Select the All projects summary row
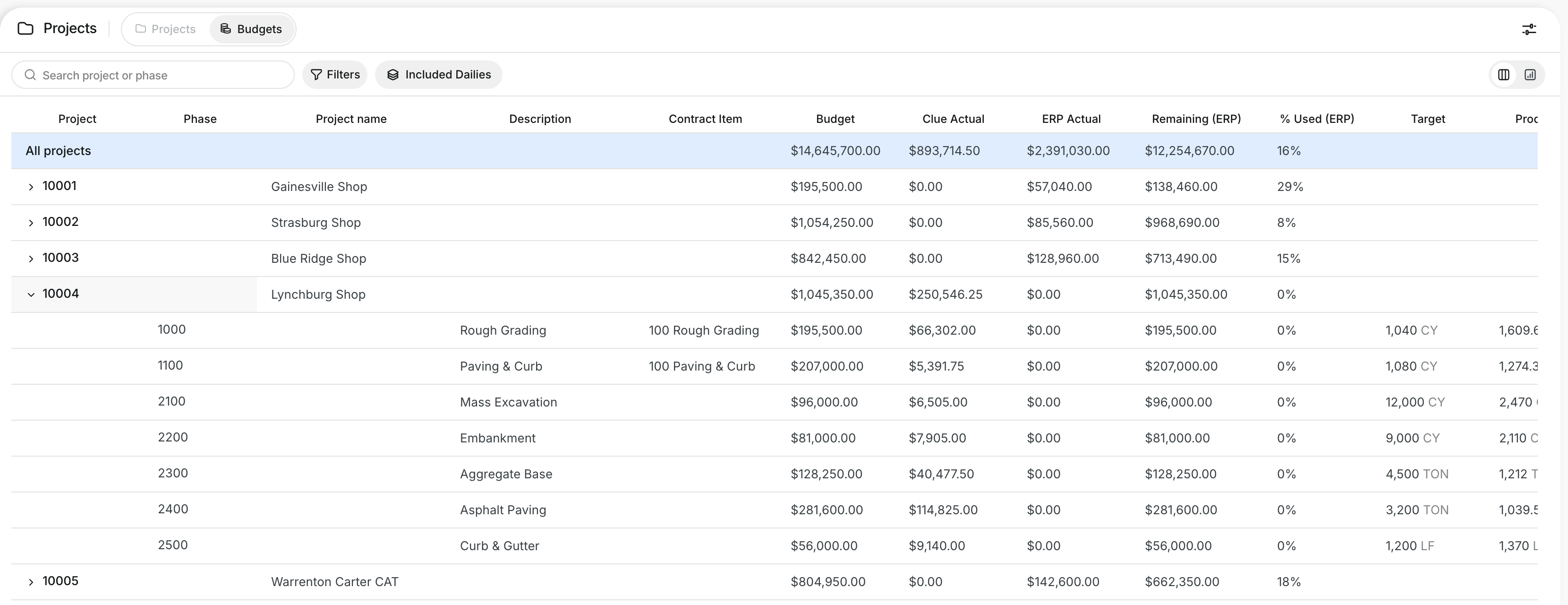The image size is (1568, 605). (x=774, y=150)
